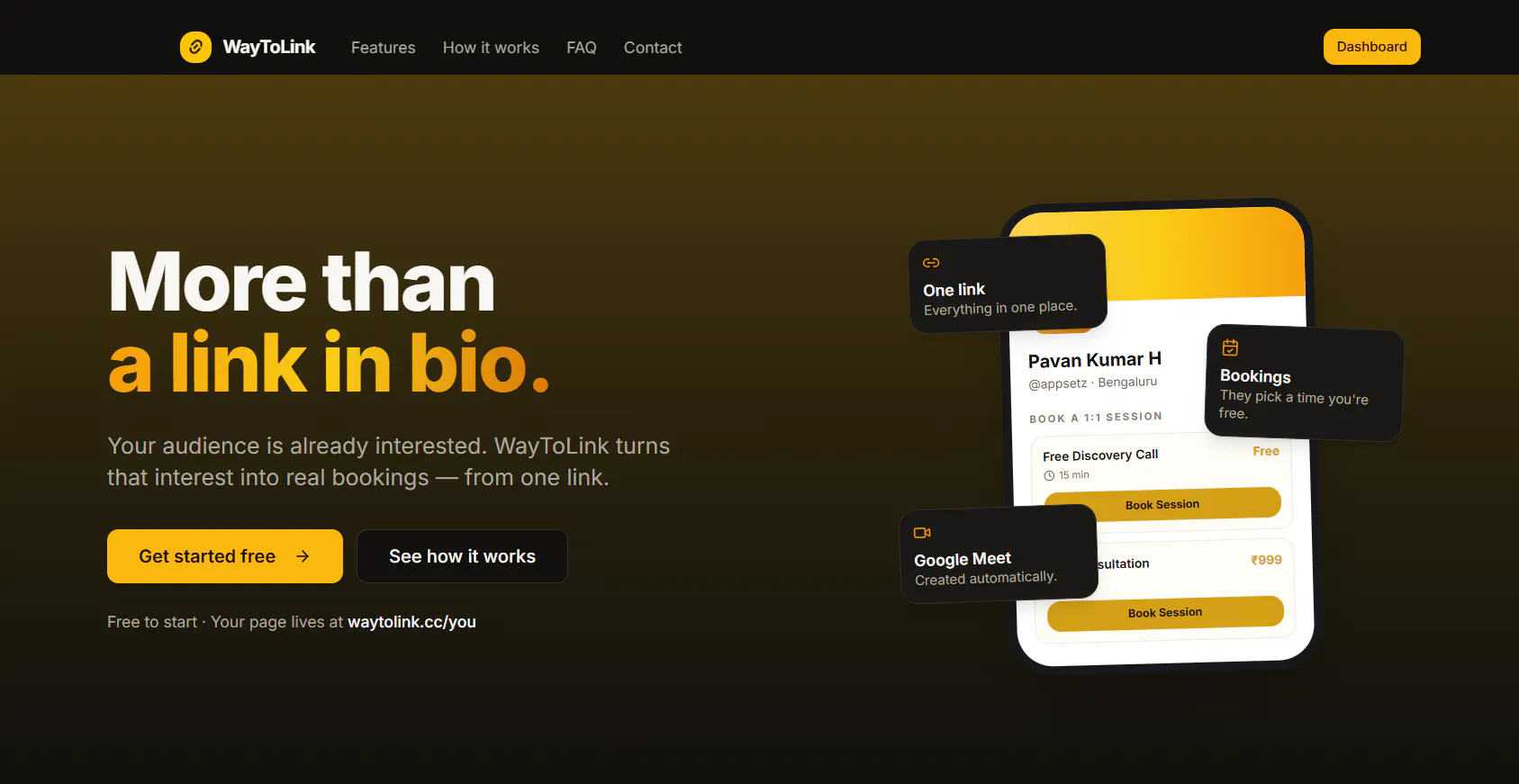Click the WayToLink logo icon
The image size is (1519, 784).
tap(195, 47)
